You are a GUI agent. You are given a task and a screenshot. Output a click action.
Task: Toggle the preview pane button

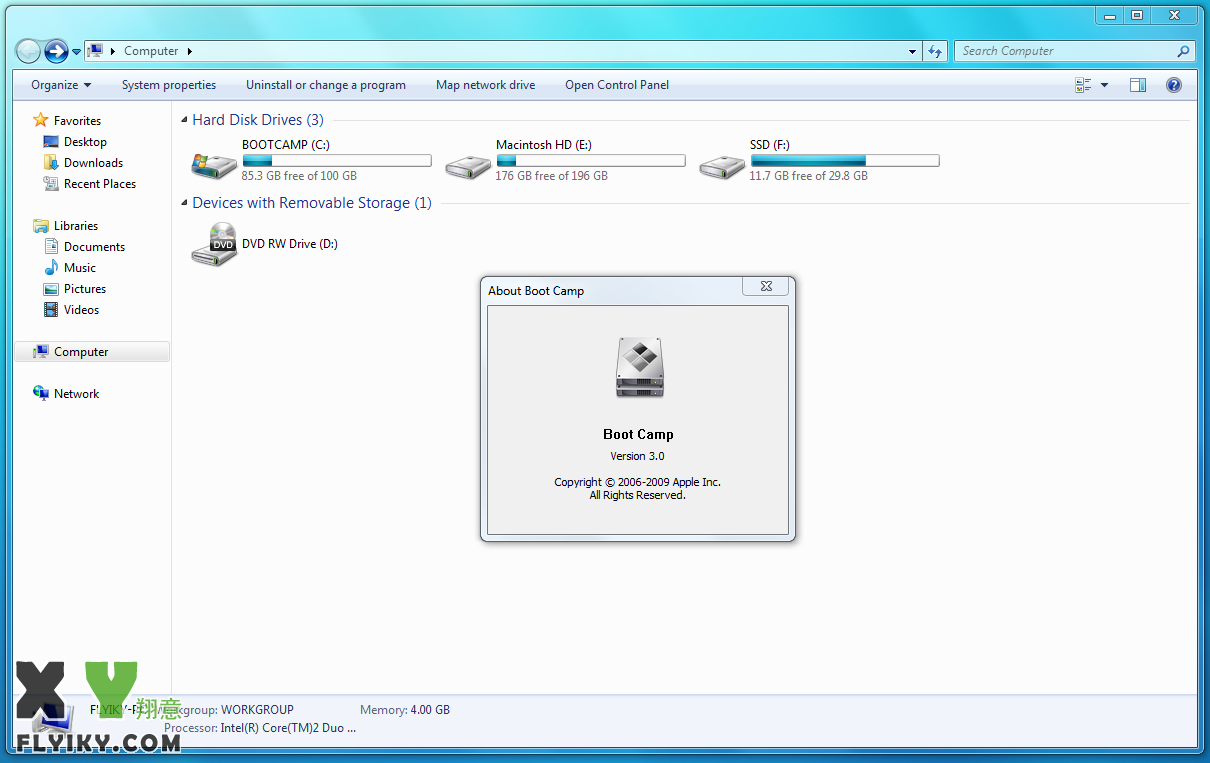pyautogui.click(x=1138, y=85)
